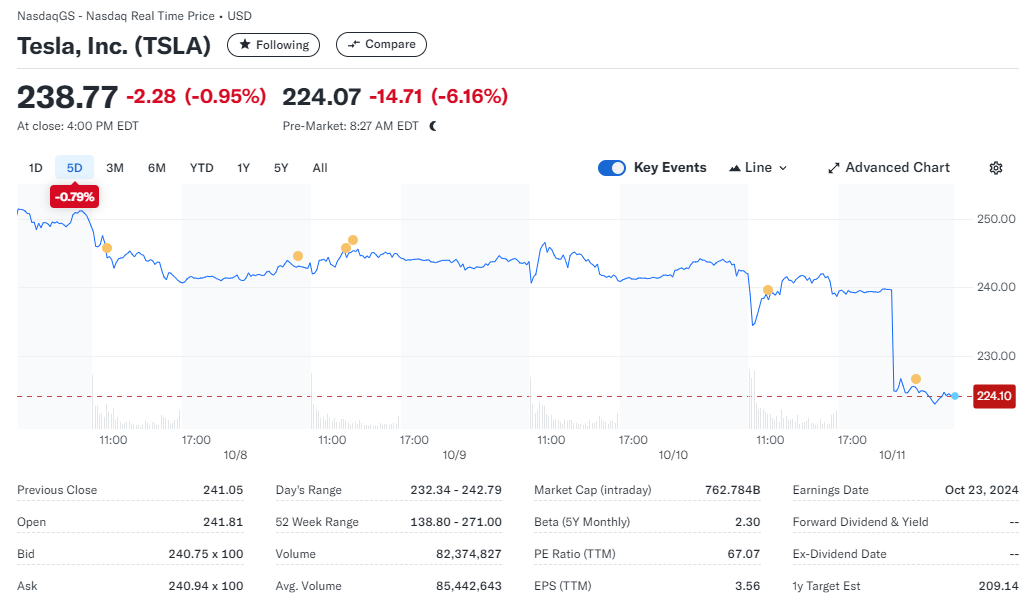
Task: Click the star icon in Following button
Action: click(x=245, y=45)
